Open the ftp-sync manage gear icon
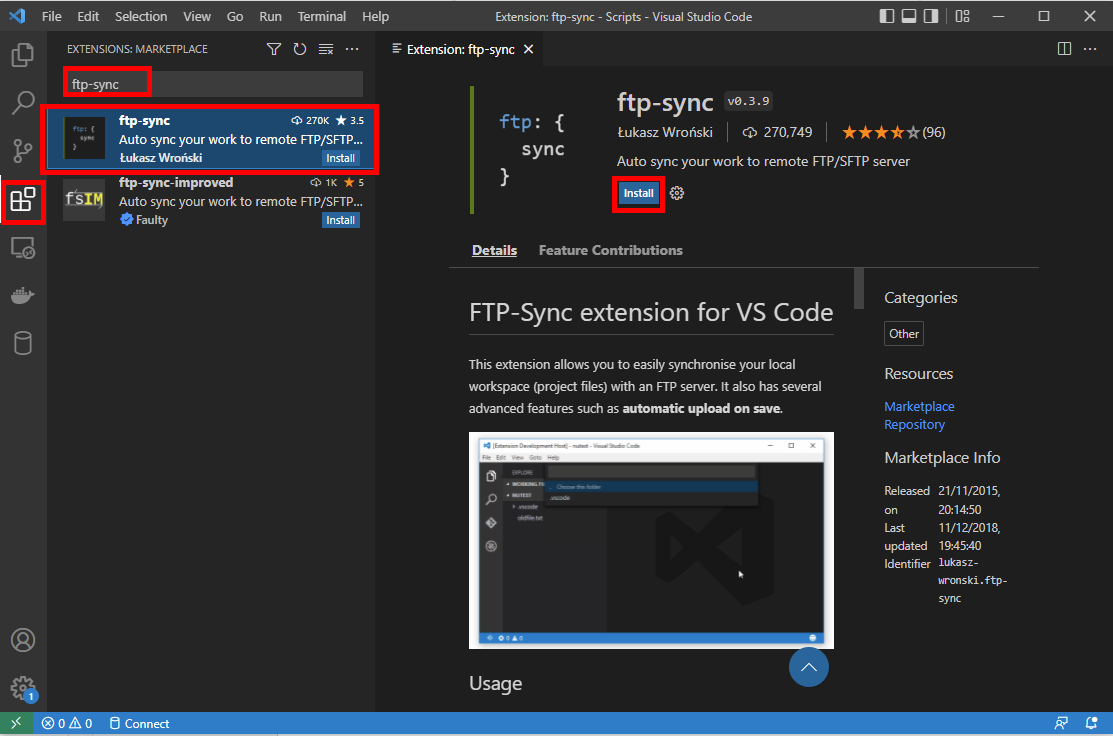This screenshot has width=1113, height=736. (677, 193)
